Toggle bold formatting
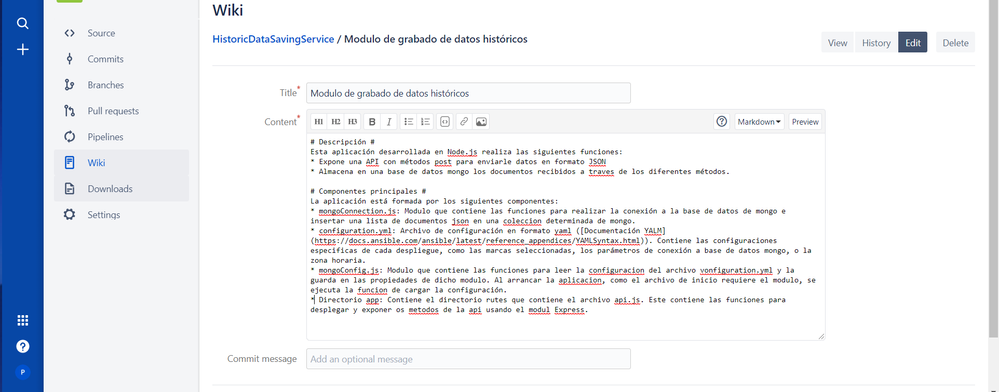999x392 pixels. coord(373,122)
